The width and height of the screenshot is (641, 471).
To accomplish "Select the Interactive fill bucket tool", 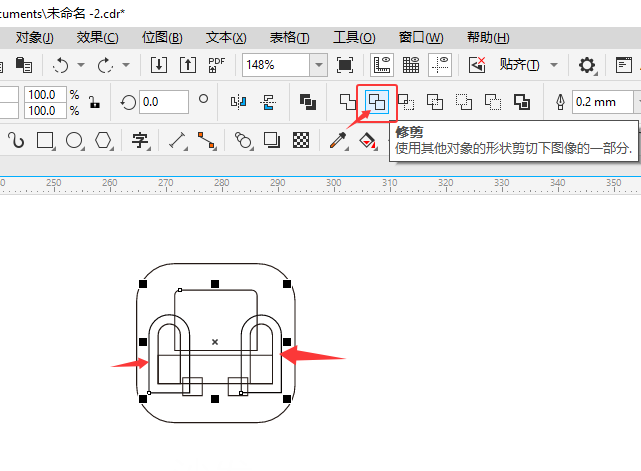I will click(x=368, y=140).
